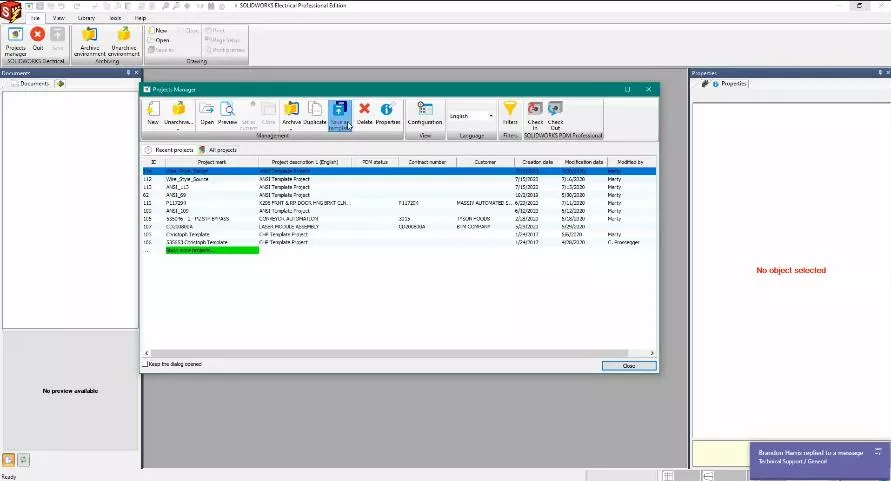Sort by Modified by column header
The width and height of the screenshot is (891, 481).
tap(631, 162)
